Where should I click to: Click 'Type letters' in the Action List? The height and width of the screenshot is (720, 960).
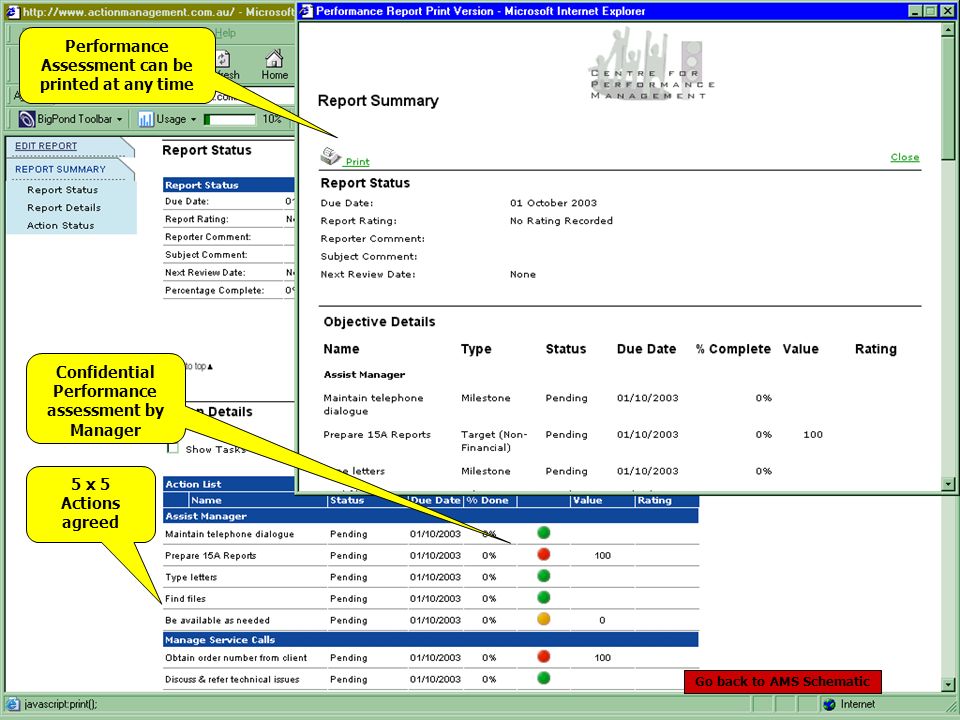pos(191,577)
